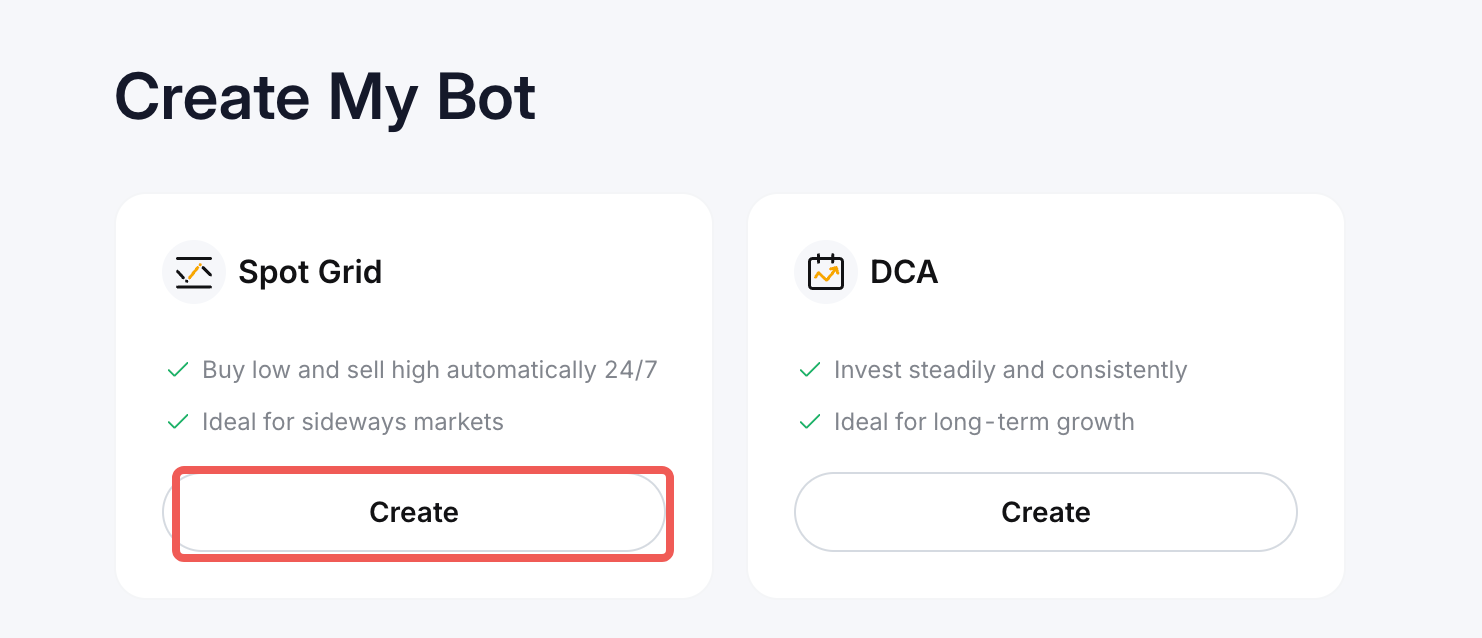Select the 'Spot Grid' card title
The image size is (1482, 638).
(x=310, y=272)
